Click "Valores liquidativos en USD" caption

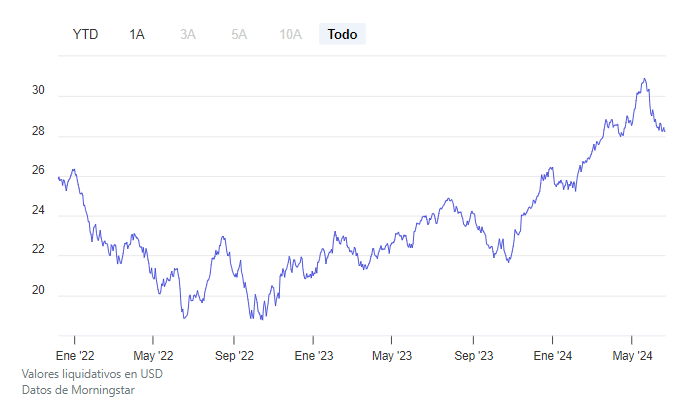91,374
